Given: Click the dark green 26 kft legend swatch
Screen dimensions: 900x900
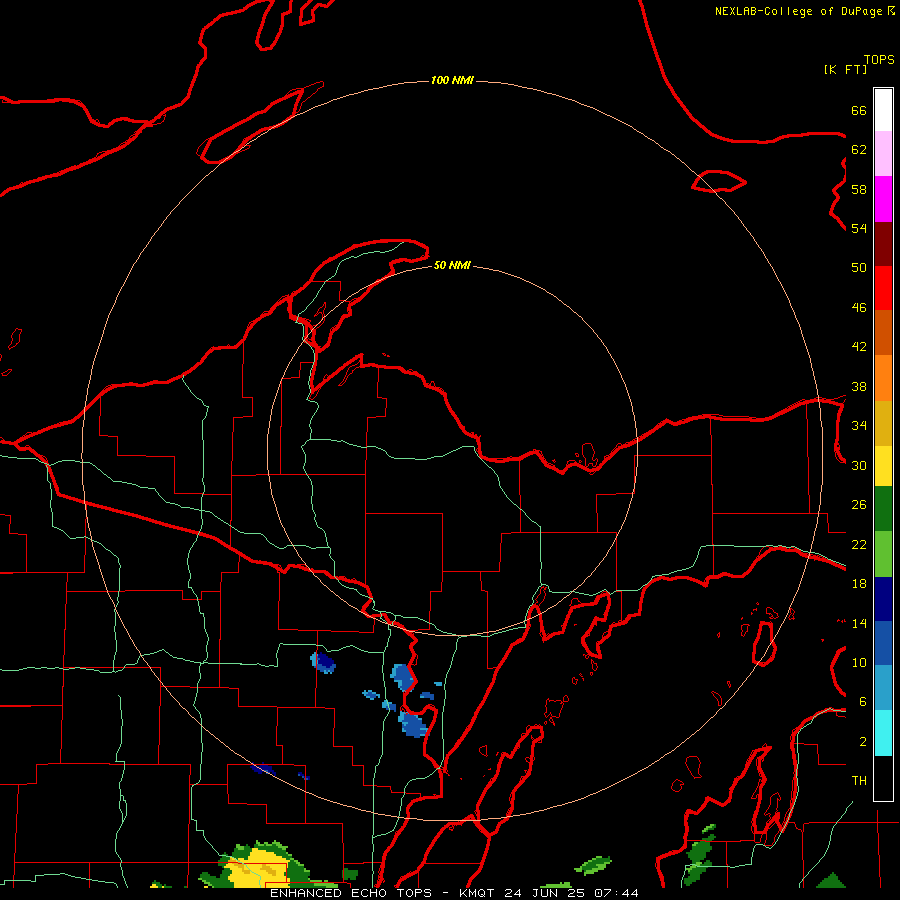Looking at the screenshot, I should [x=883, y=509].
